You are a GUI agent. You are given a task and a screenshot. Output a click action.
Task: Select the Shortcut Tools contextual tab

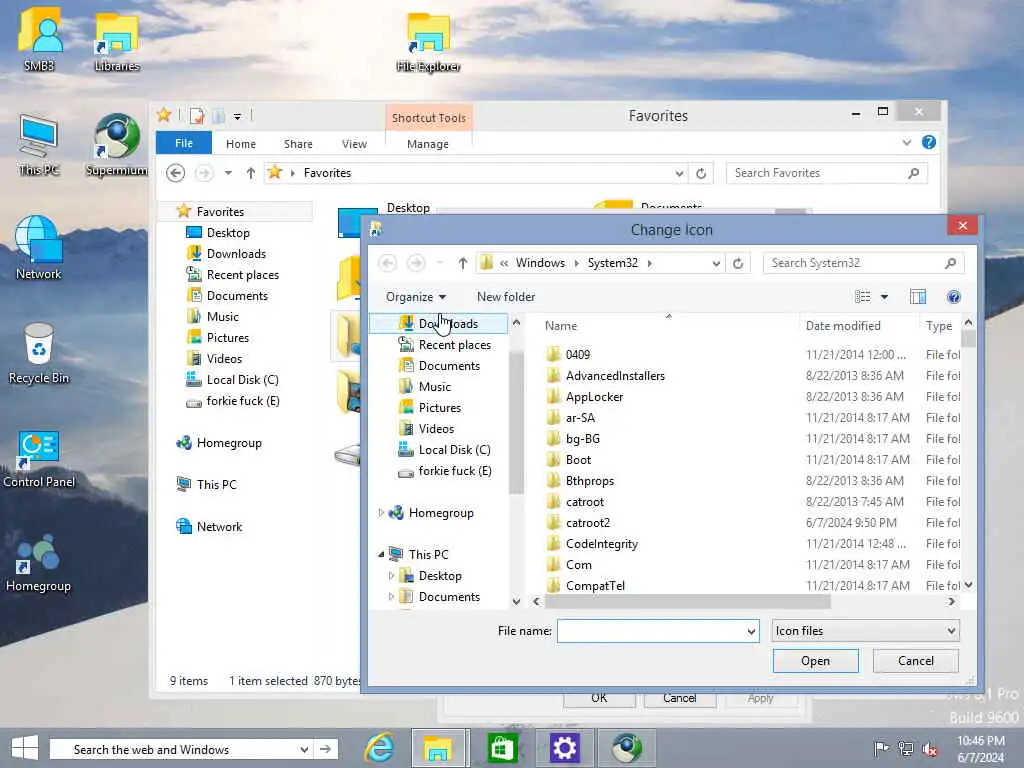coord(428,118)
